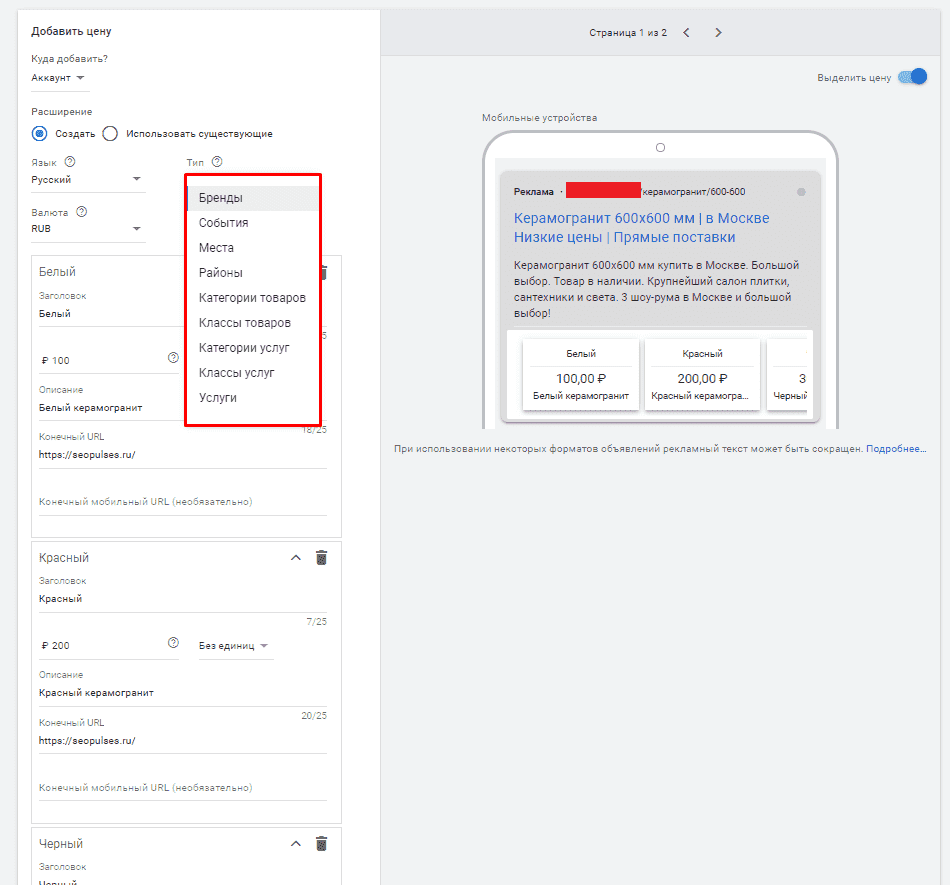The image size is (950, 885).
Task: Delete the Красный price item
Action: coord(322,557)
